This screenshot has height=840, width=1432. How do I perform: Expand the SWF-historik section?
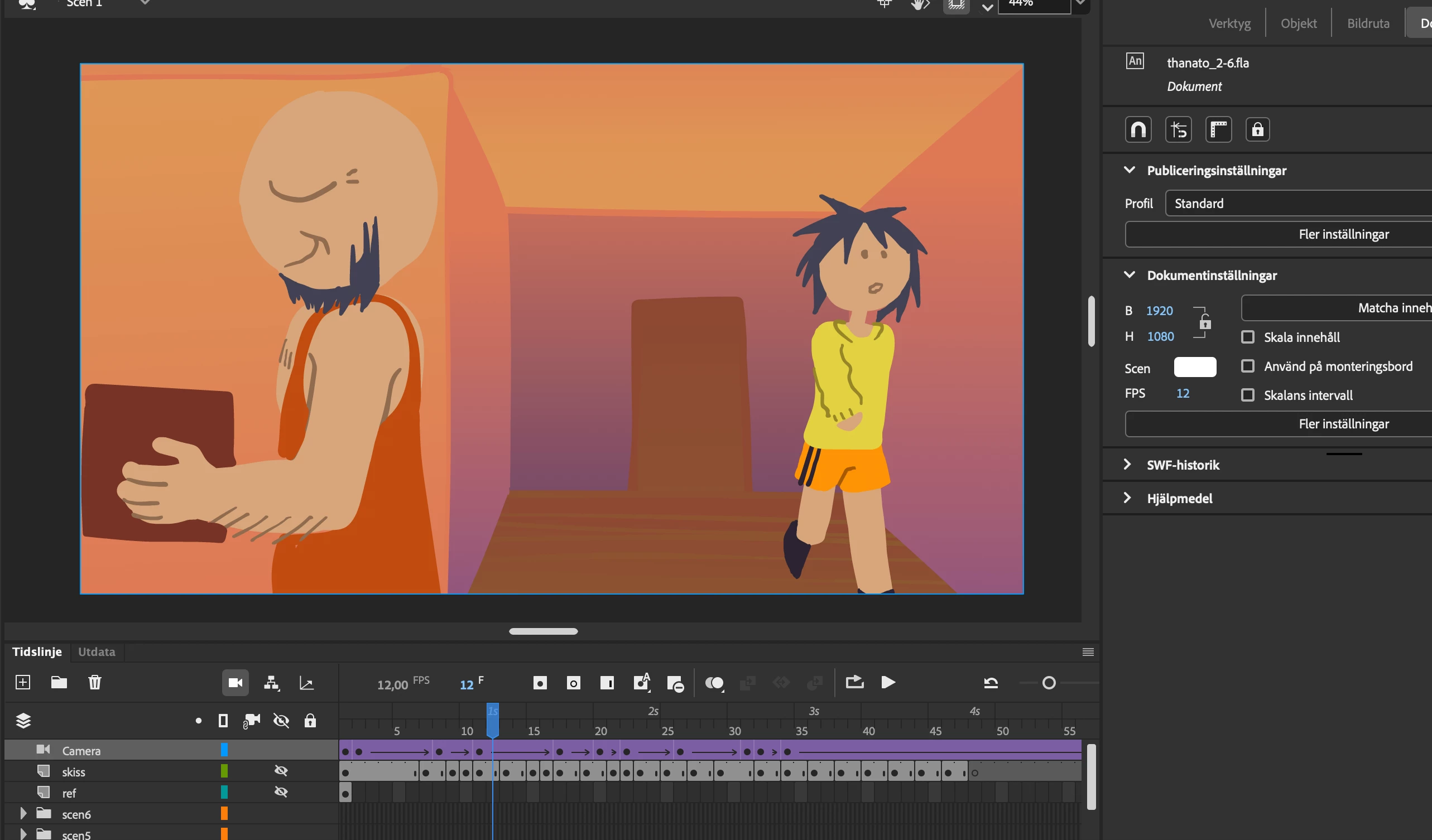click(1127, 465)
